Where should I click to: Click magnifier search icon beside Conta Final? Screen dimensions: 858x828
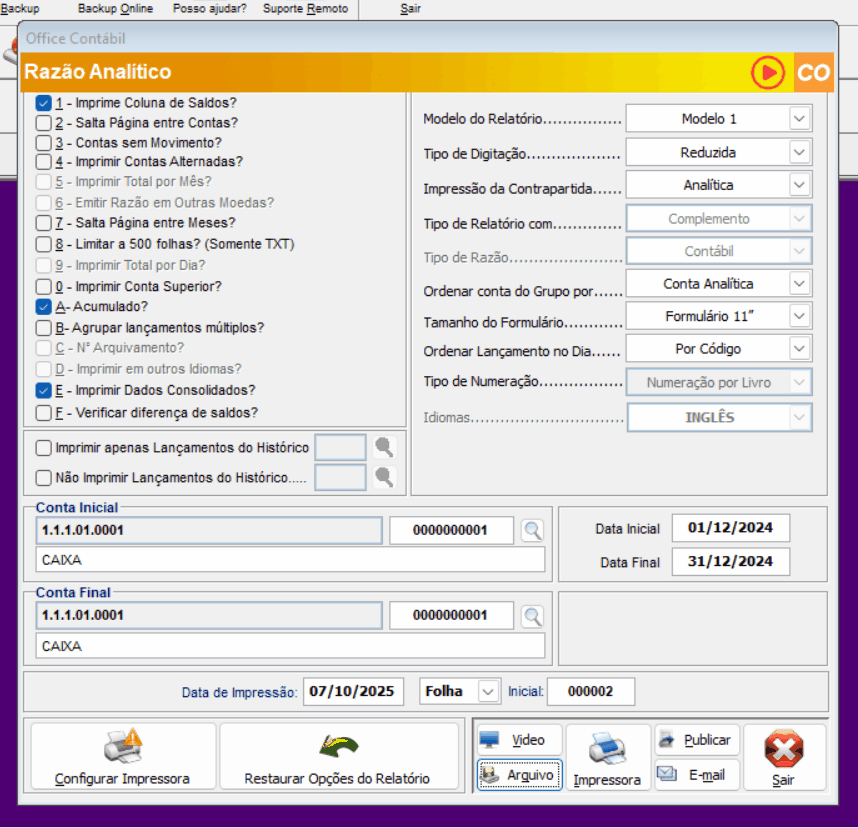coord(532,616)
